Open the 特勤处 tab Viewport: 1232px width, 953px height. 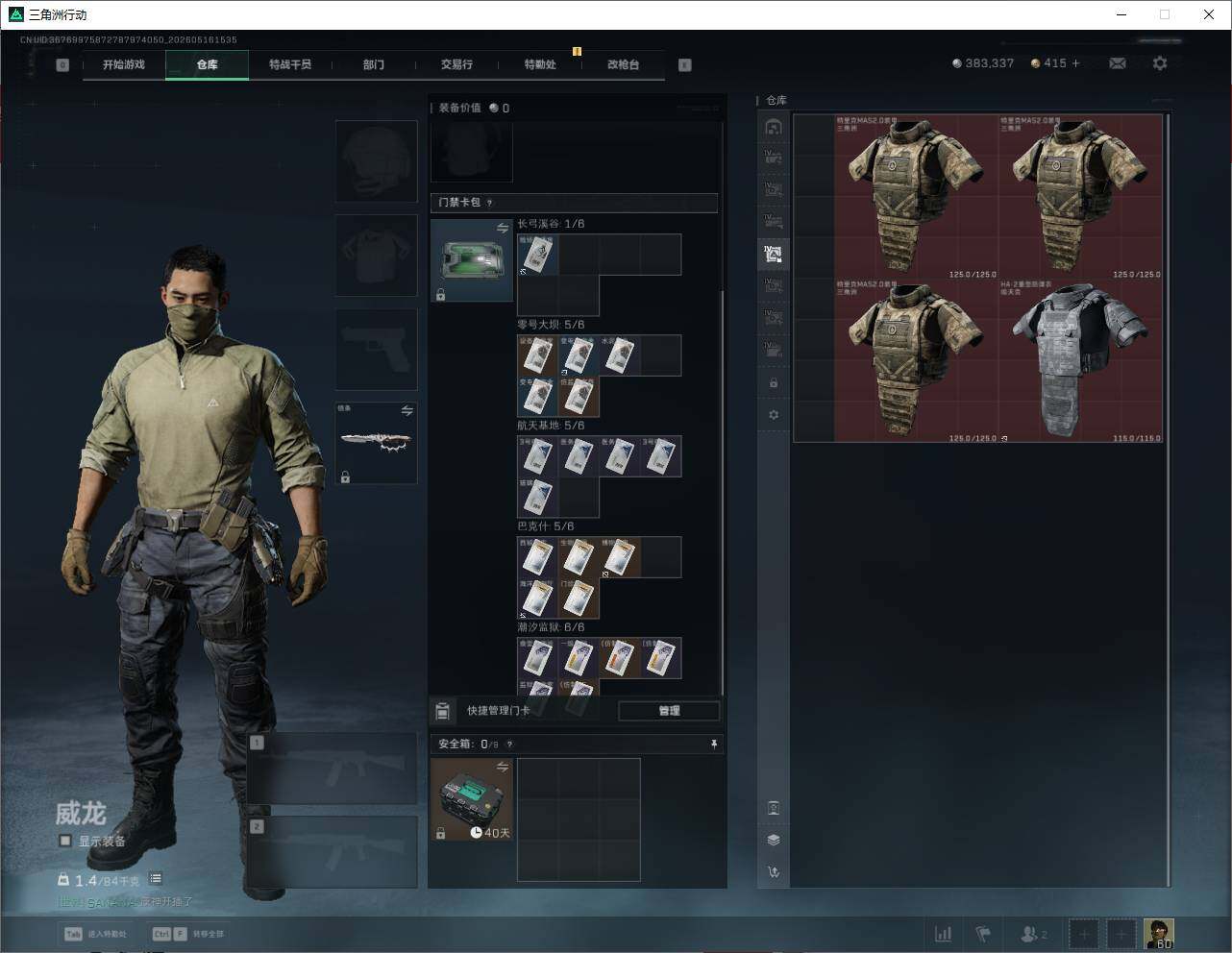coord(540,64)
